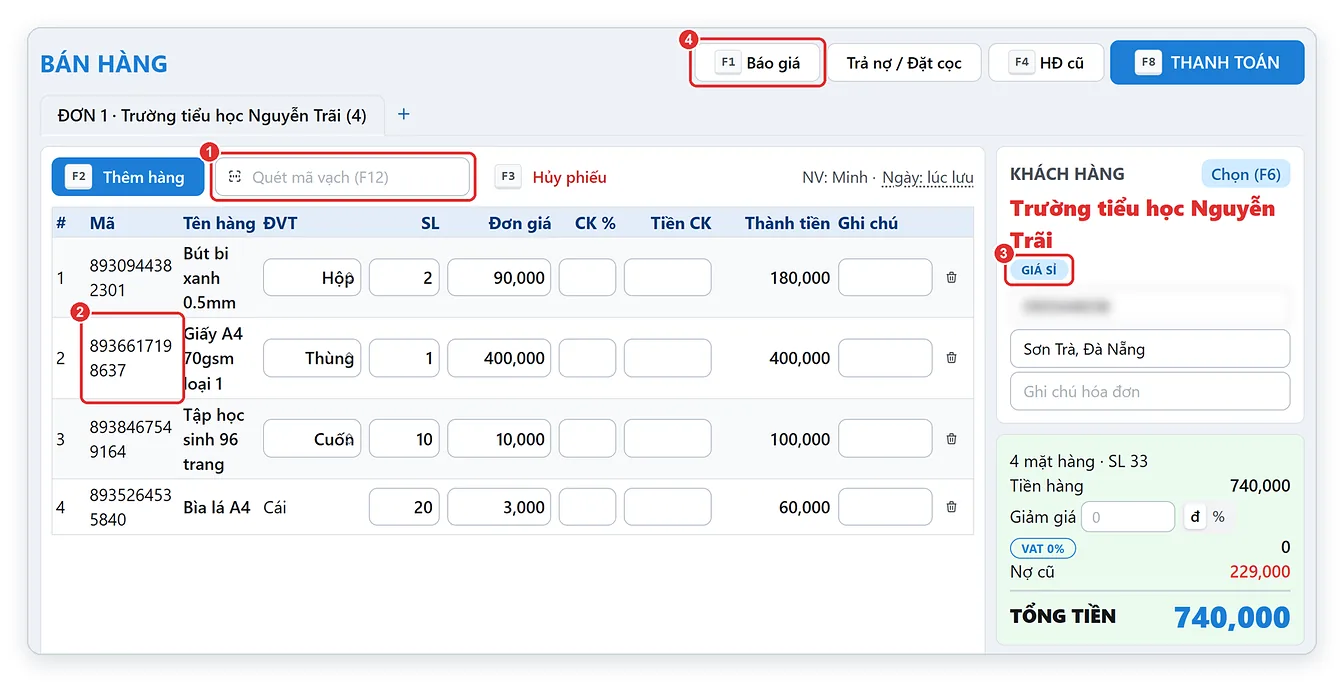Edit unit price 90,000 field
This screenshot has width=1344, height=682.
tap(499, 278)
